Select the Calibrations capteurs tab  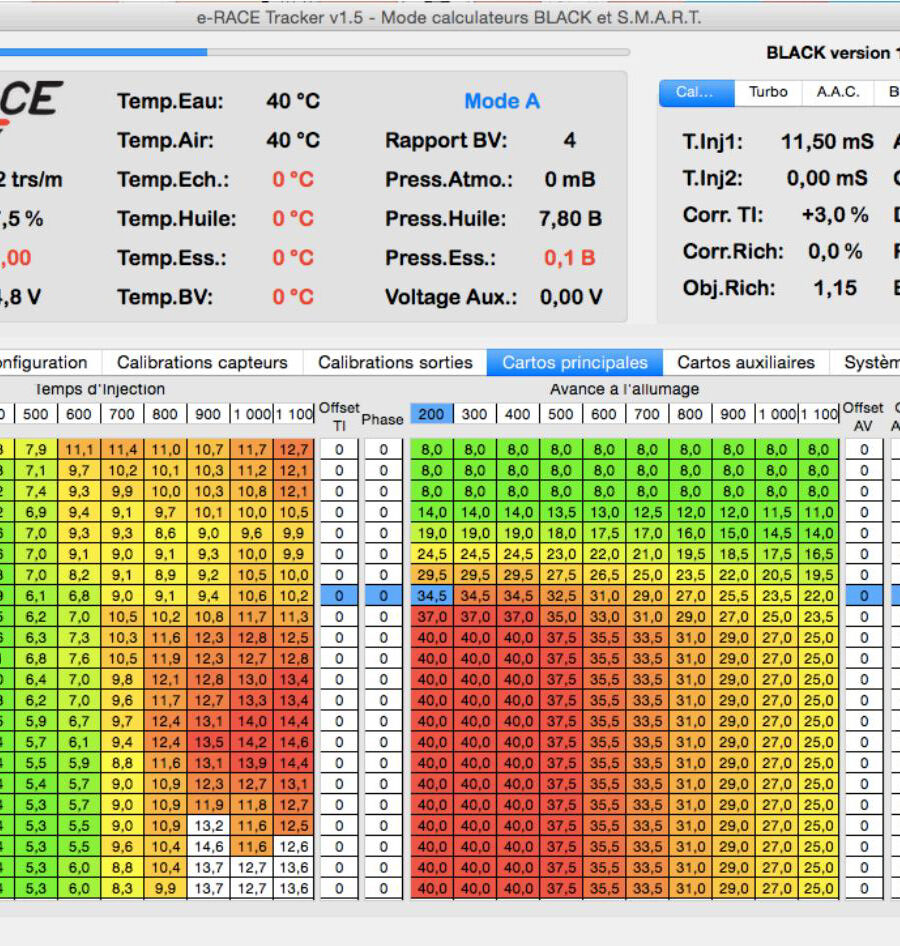pyautogui.click(x=202, y=362)
